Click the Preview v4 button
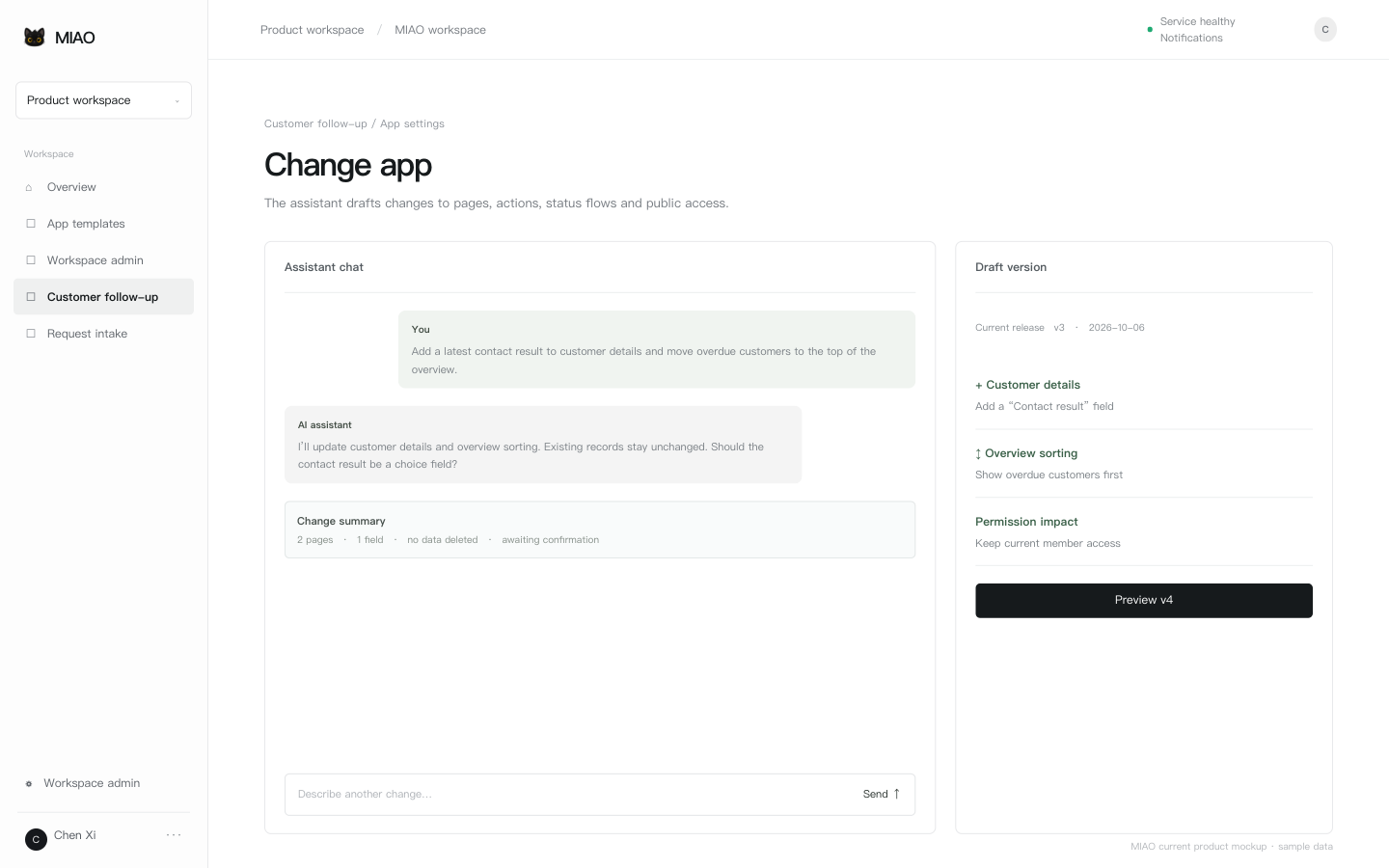Viewport: 1389px width, 868px height. point(1144,601)
